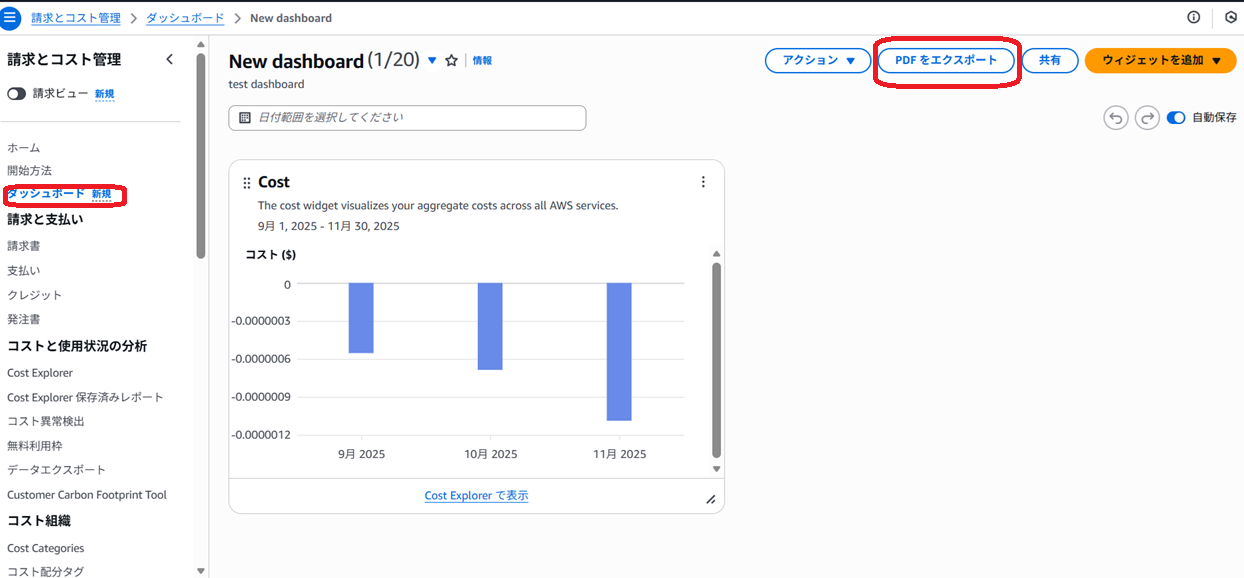
Task: Open Cost Explorer 保存済みレポート in sidebar
Action: 85,397
